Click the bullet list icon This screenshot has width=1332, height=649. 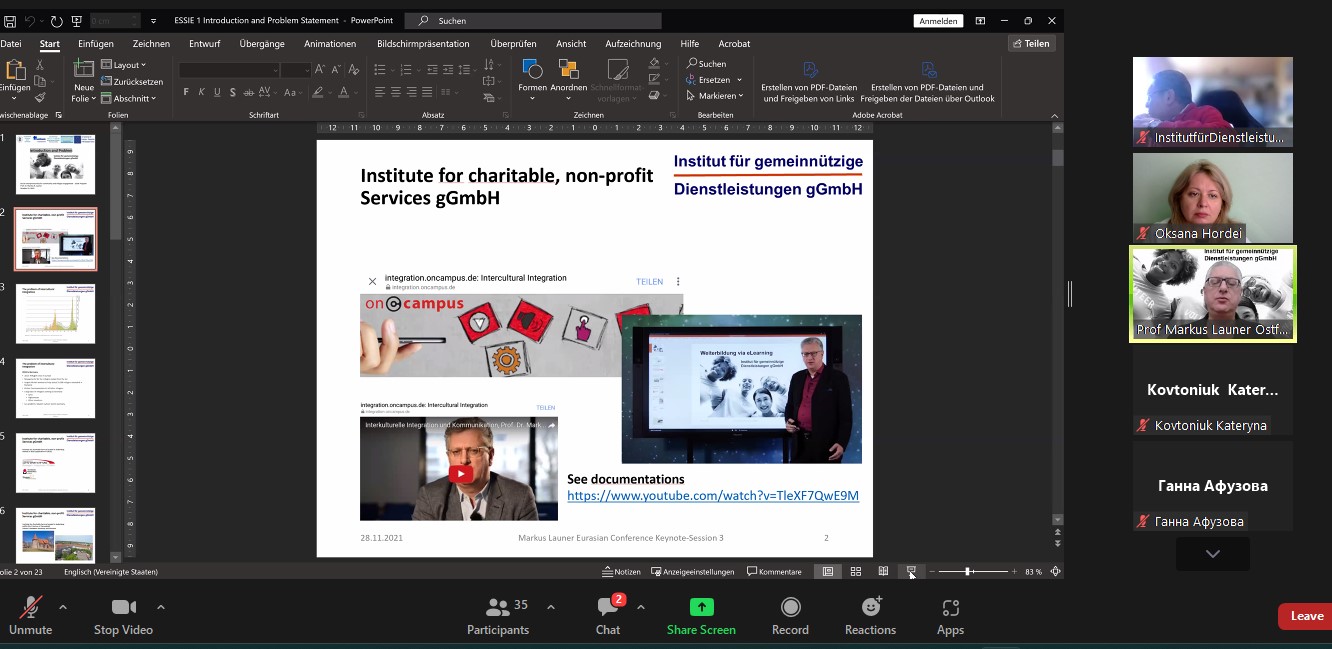pyautogui.click(x=380, y=69)
